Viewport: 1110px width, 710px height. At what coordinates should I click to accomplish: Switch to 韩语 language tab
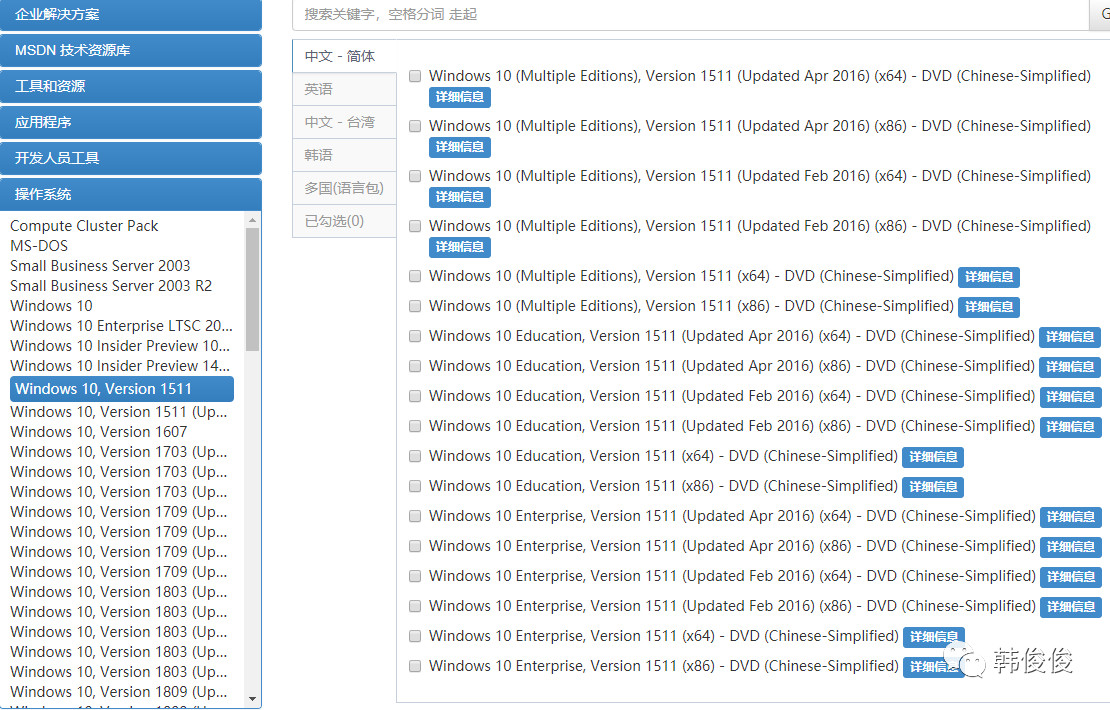coord(344,155)
